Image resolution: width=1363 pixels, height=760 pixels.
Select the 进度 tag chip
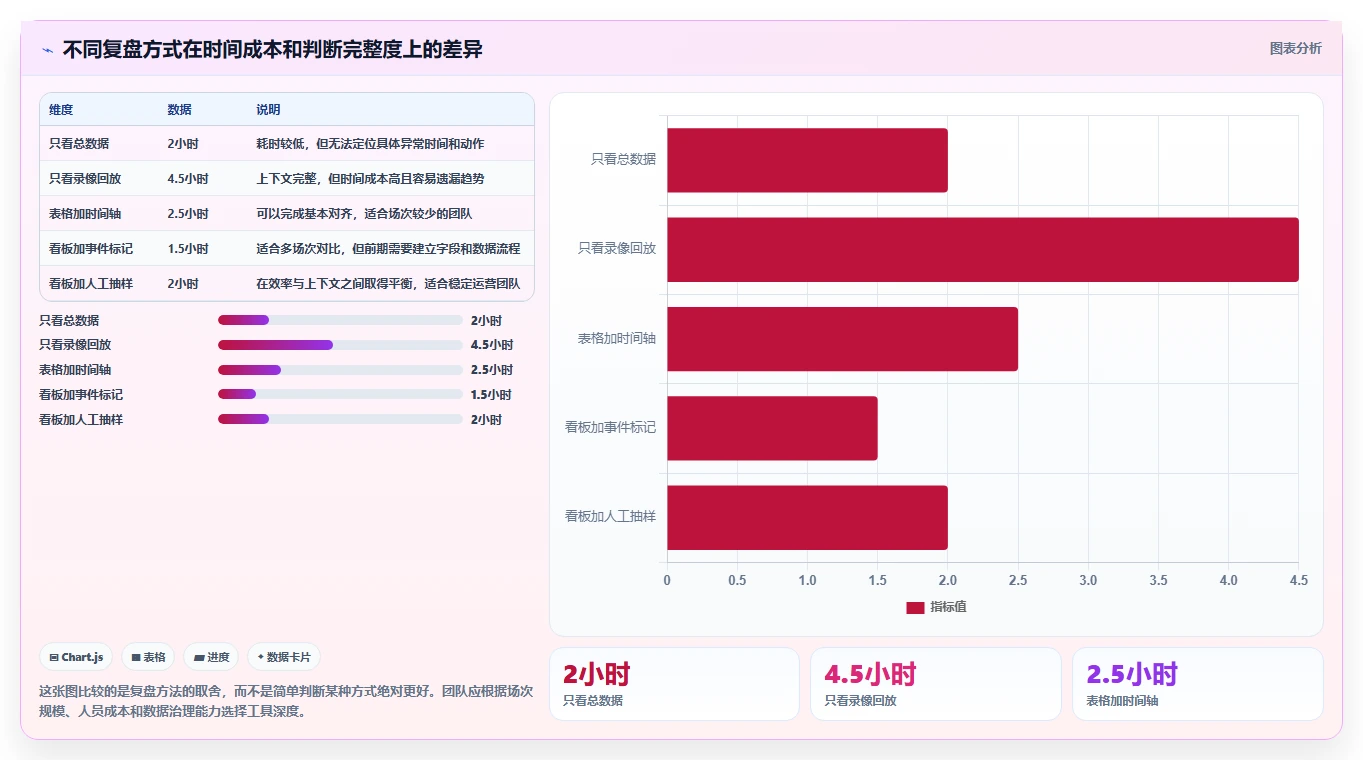coord(211,657)
